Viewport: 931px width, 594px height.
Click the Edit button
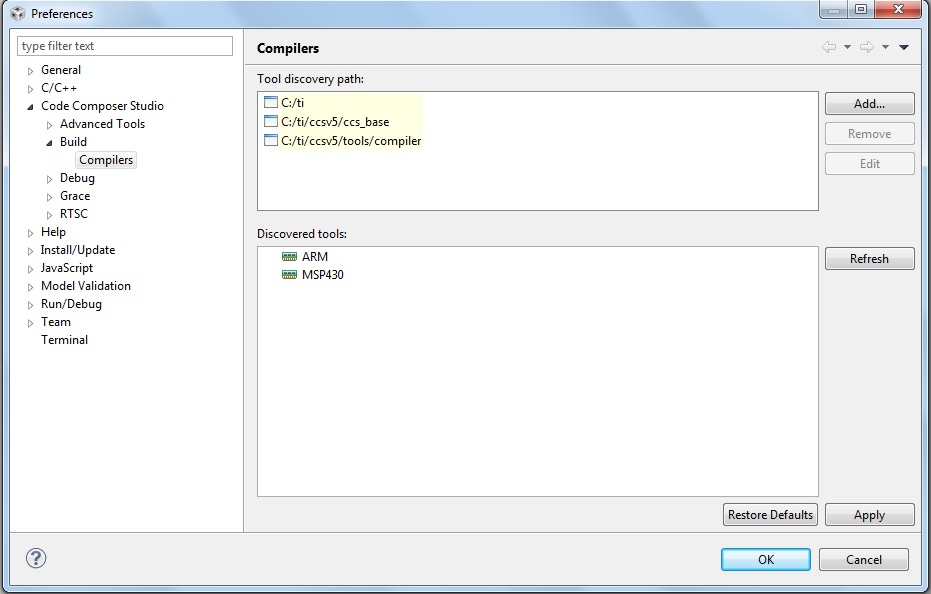click(x=869, y=163)
